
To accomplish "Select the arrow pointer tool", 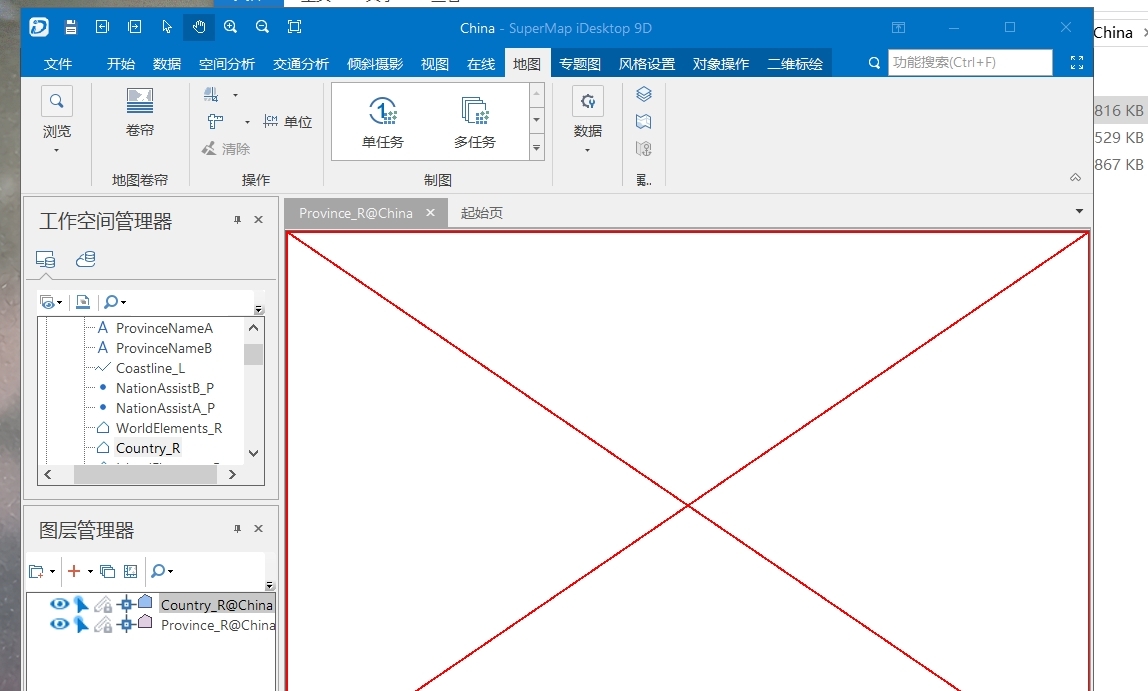I will click(x=167, y=27).
